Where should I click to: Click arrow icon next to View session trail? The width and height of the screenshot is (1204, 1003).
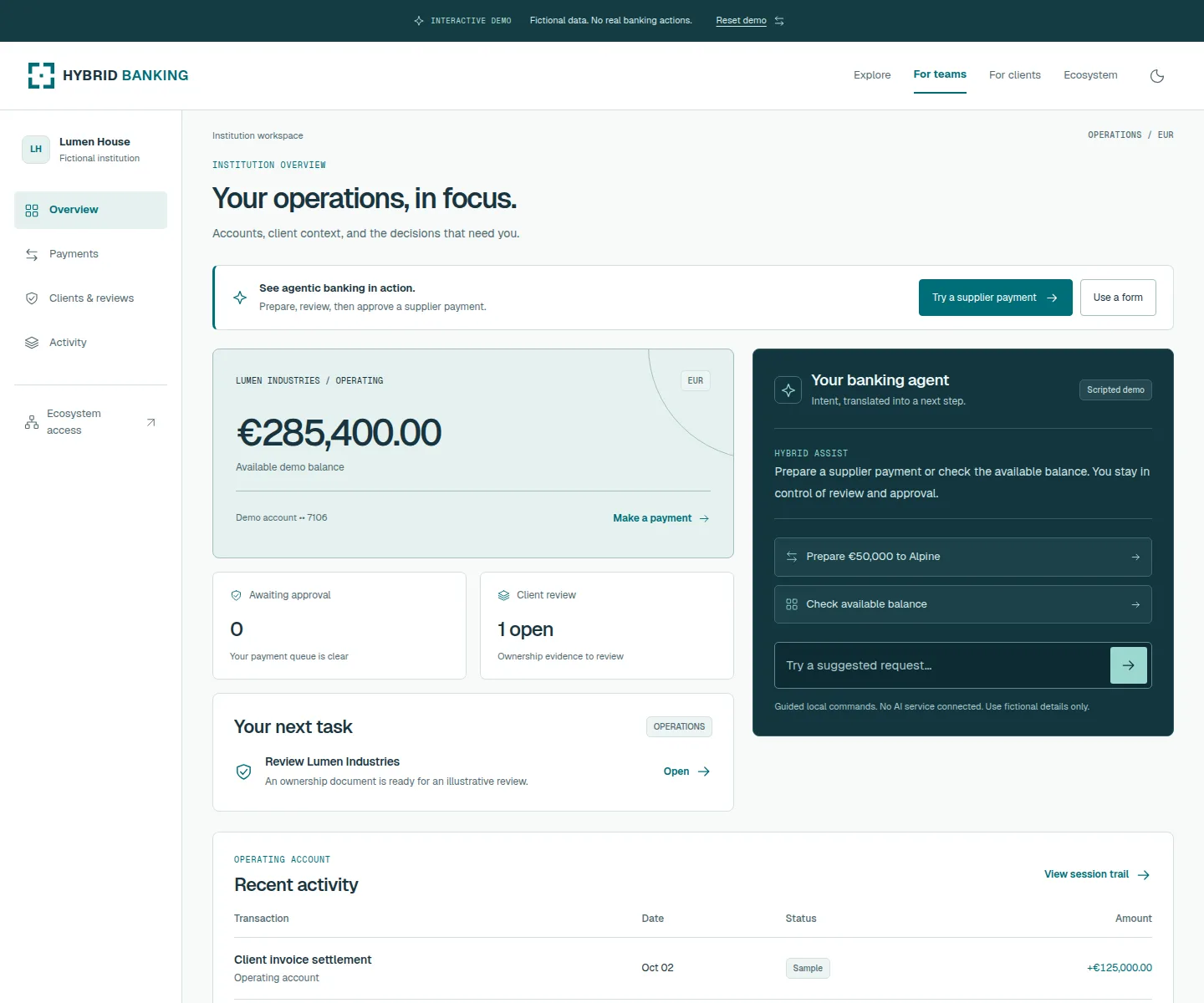pos(1144,875)
